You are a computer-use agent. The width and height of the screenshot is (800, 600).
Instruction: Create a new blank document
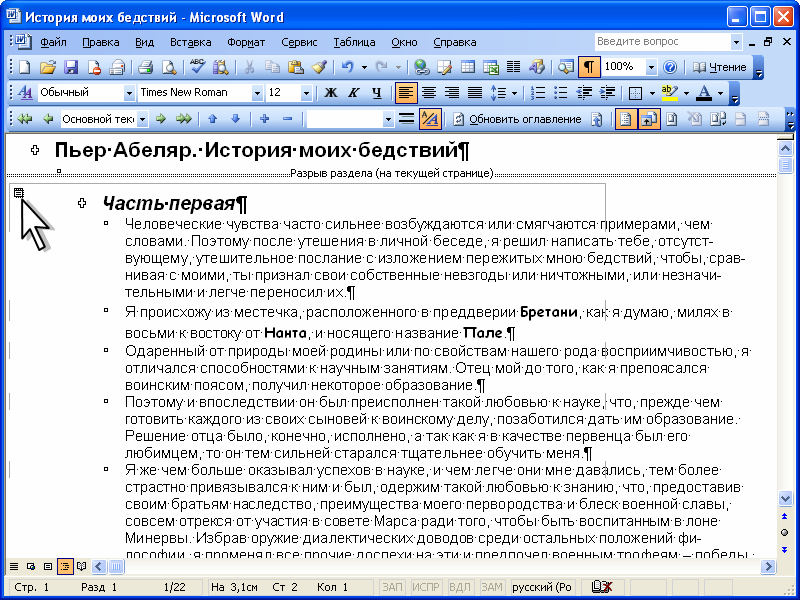pos(24,67)
